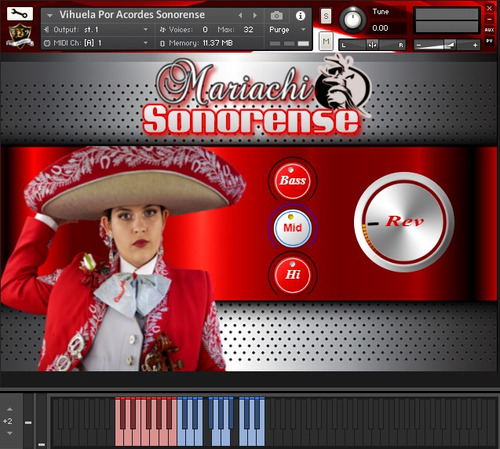500x449 pixels.
Task: Mute the instrument with M button
Action: click(326, 41)
